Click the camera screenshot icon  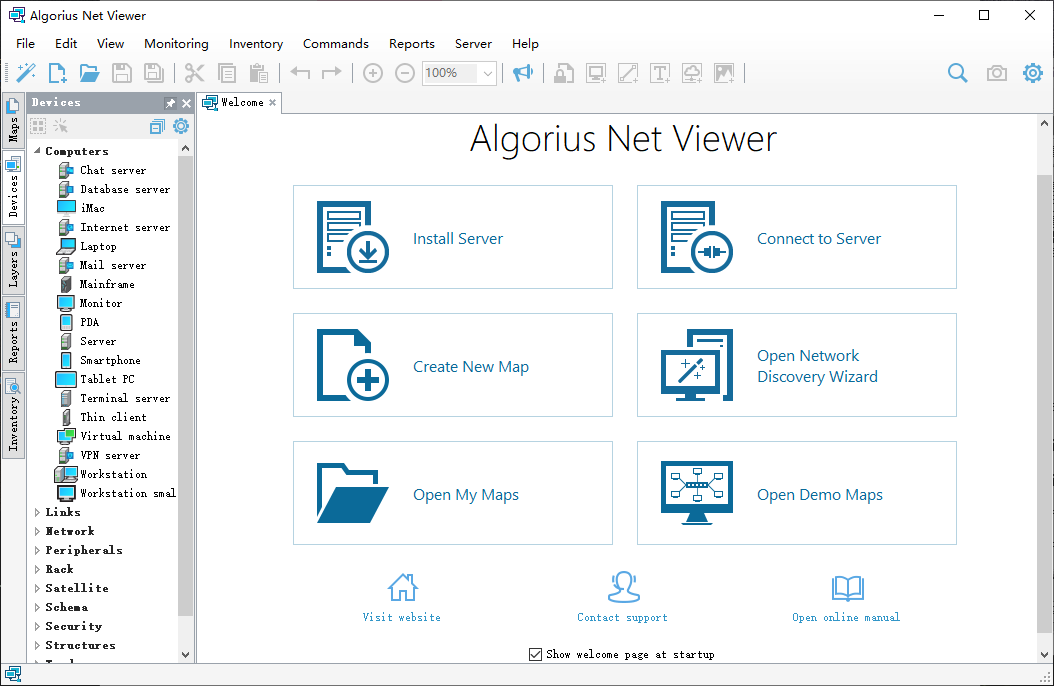pyautogui.click(x=997, y=73)
